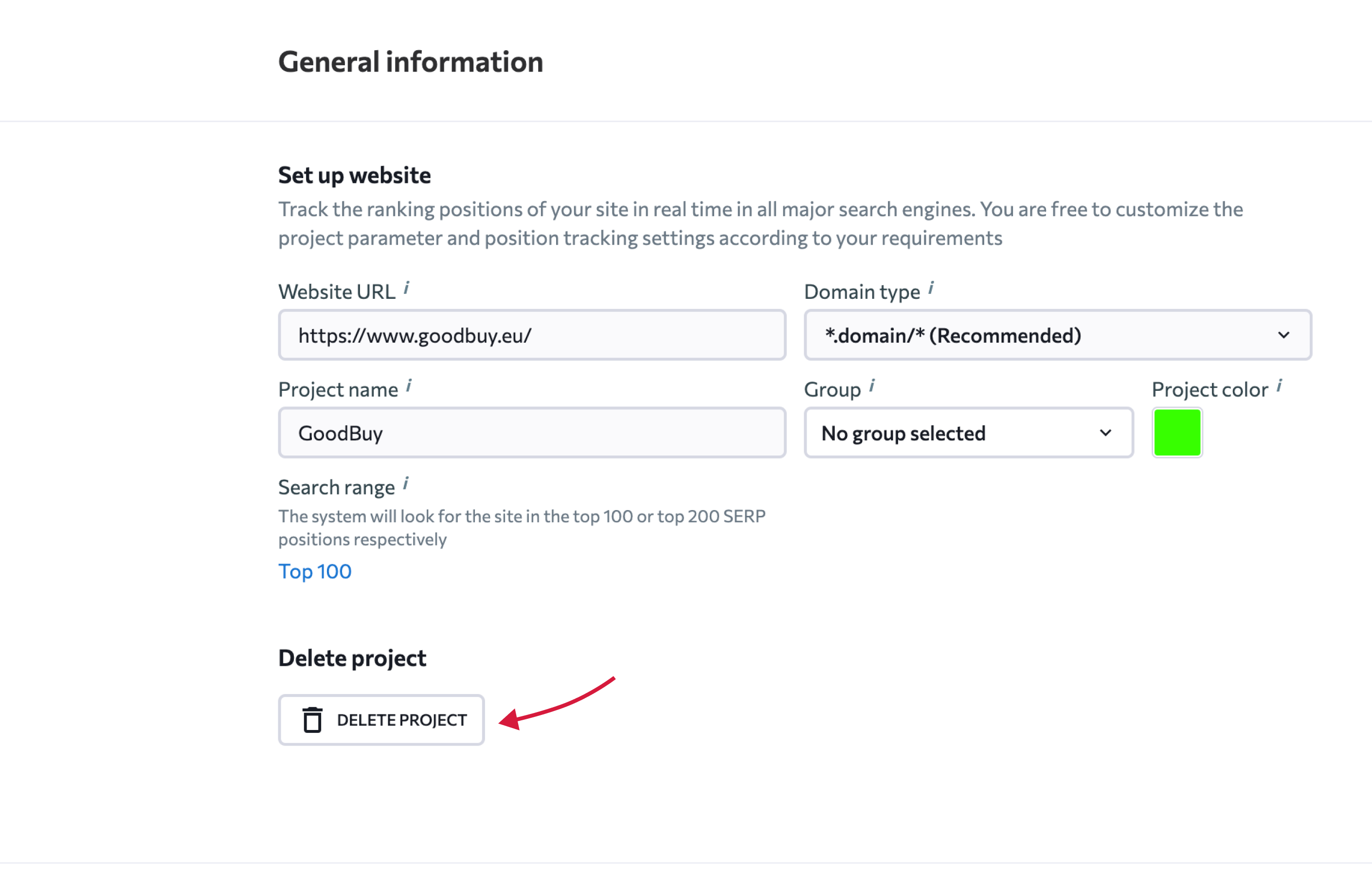Click the General information heading

coord(410,61)
